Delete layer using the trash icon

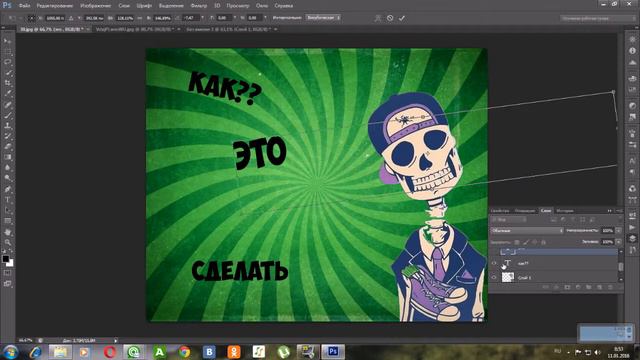[x=610, y=287]
